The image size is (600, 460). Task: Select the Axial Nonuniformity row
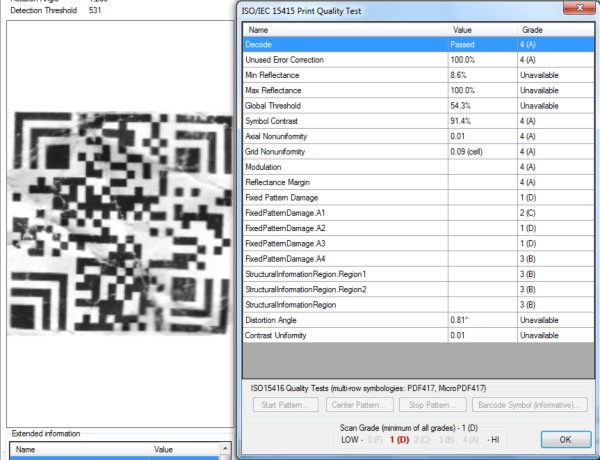pos(345,136)
